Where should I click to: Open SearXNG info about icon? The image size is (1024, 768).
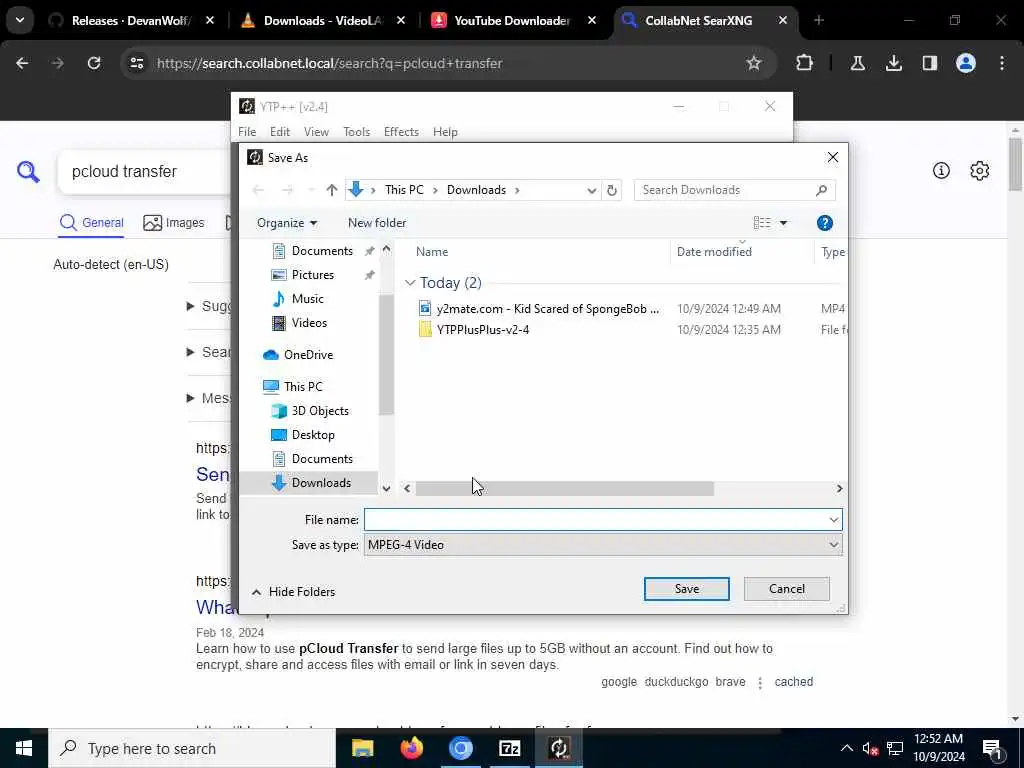pyautogui.click(x=941, y=171)
